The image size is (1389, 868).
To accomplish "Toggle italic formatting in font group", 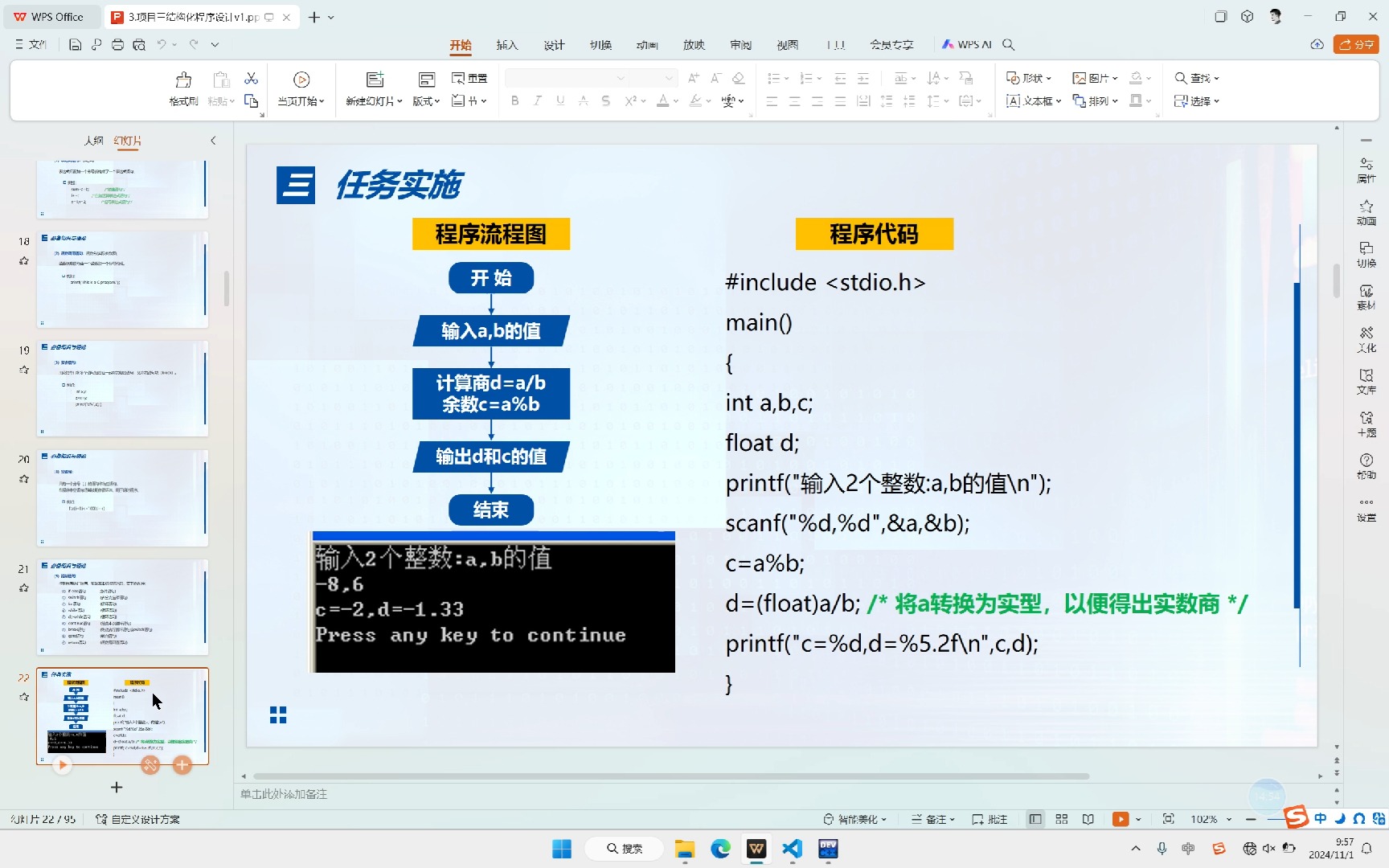I will coord(537,100).
